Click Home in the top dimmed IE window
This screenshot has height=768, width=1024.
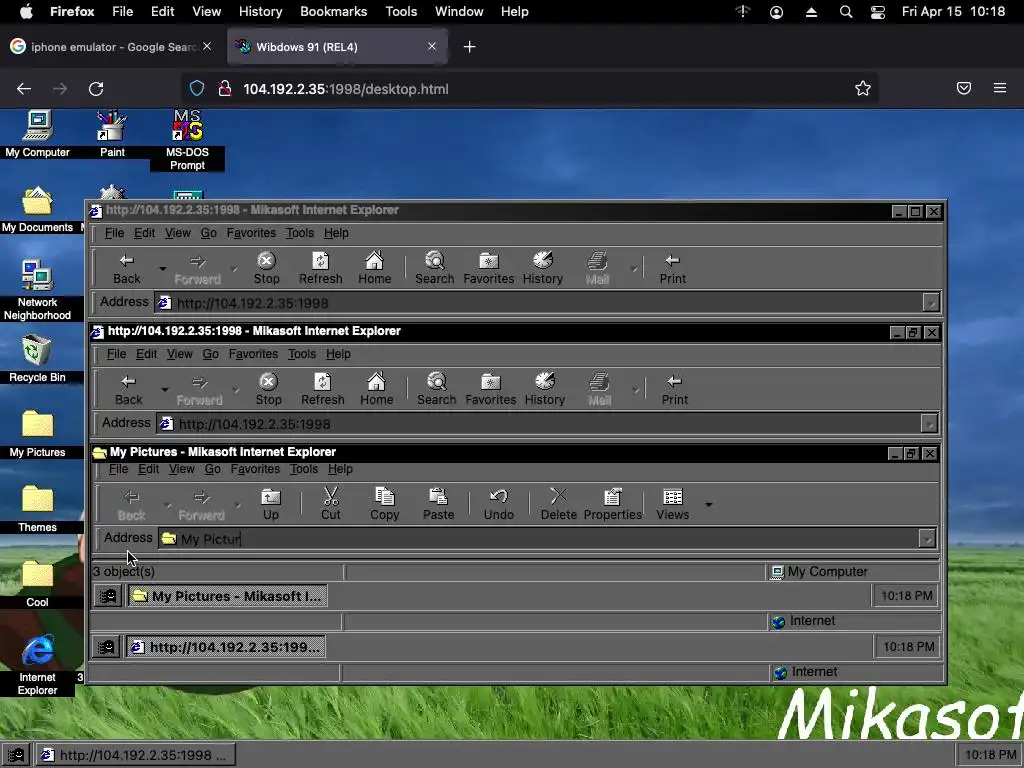click(x=374, y=268)
